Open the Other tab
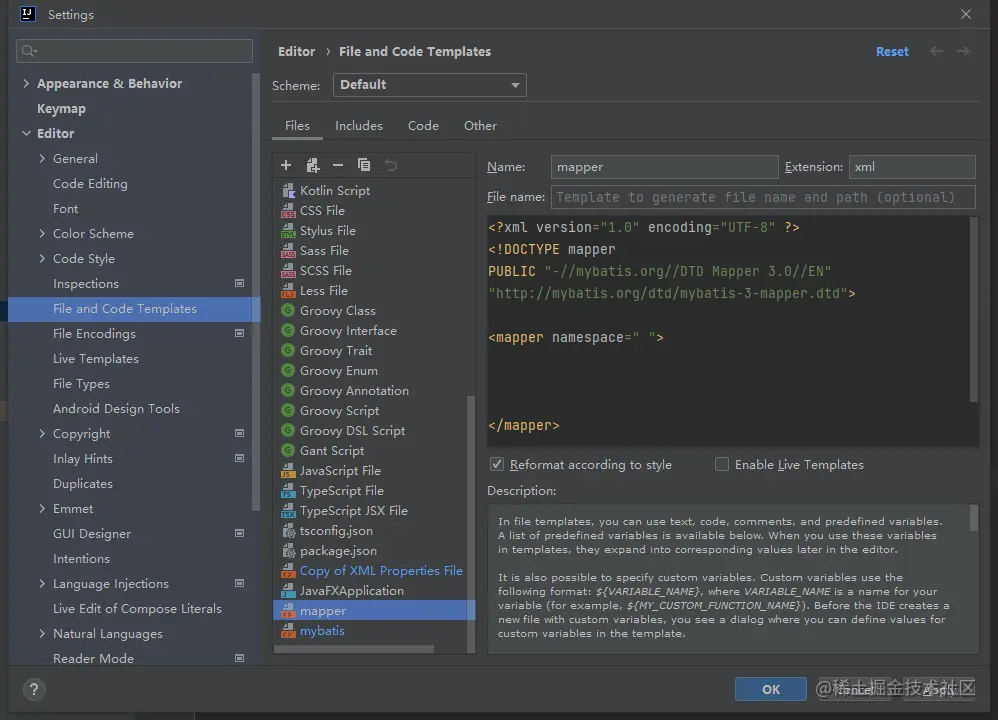The height and width of the screenshot is (720, 998). click(x=480, y=126)
